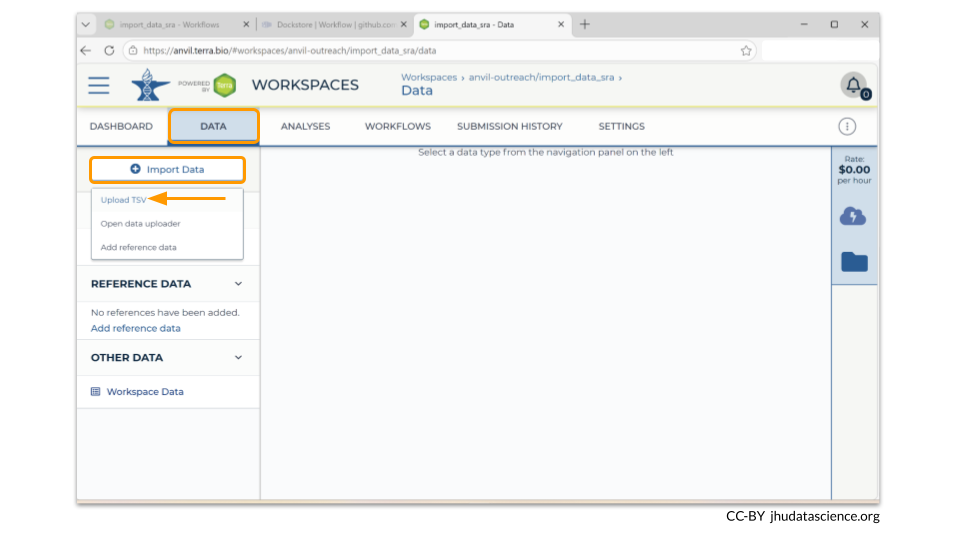Open the cloud environment details icon
This screenshot has width=960, height=540.
(x=853, y=217)
